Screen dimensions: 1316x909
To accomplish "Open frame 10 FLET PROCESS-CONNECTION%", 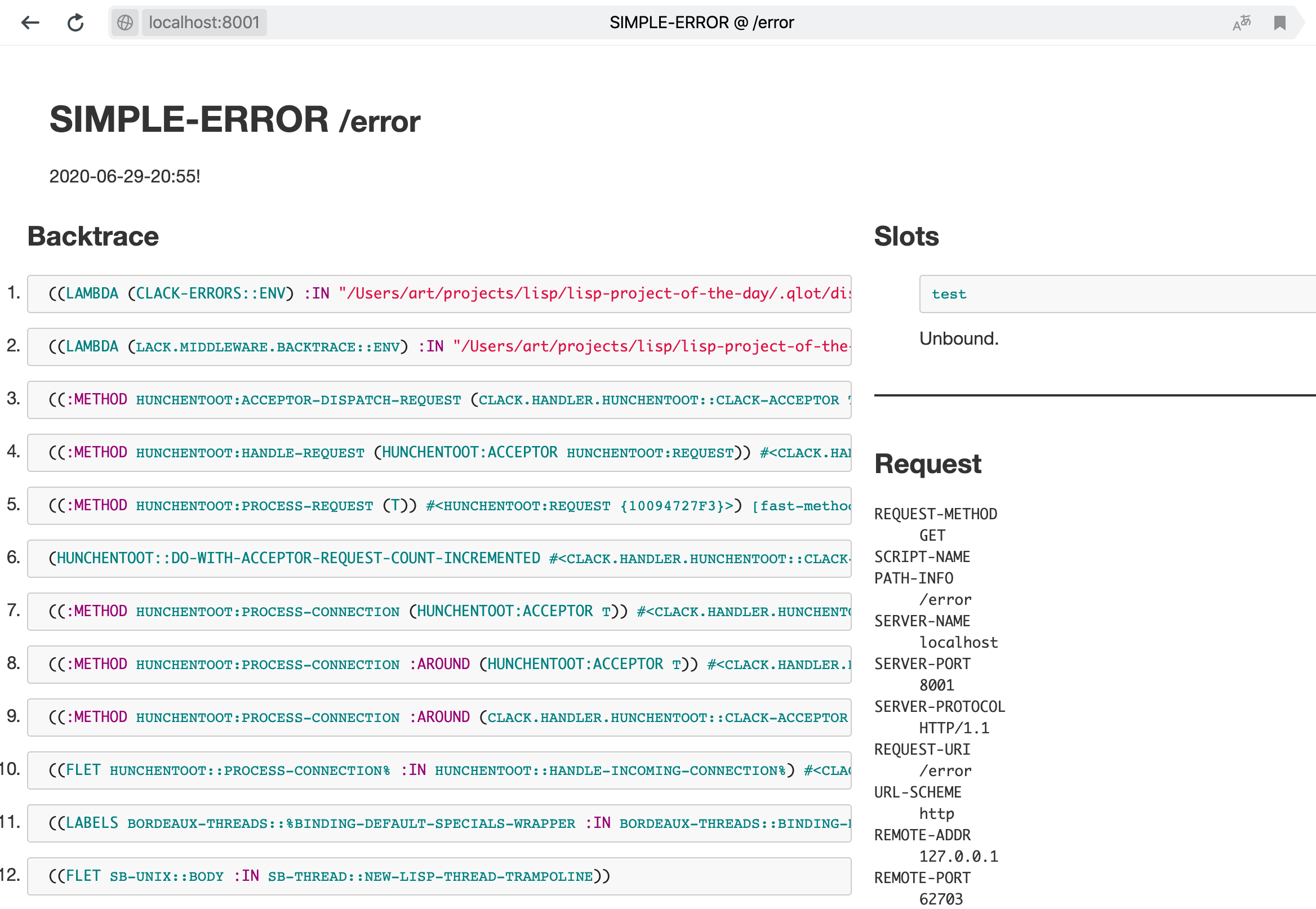I will click(x=439, y=770).
